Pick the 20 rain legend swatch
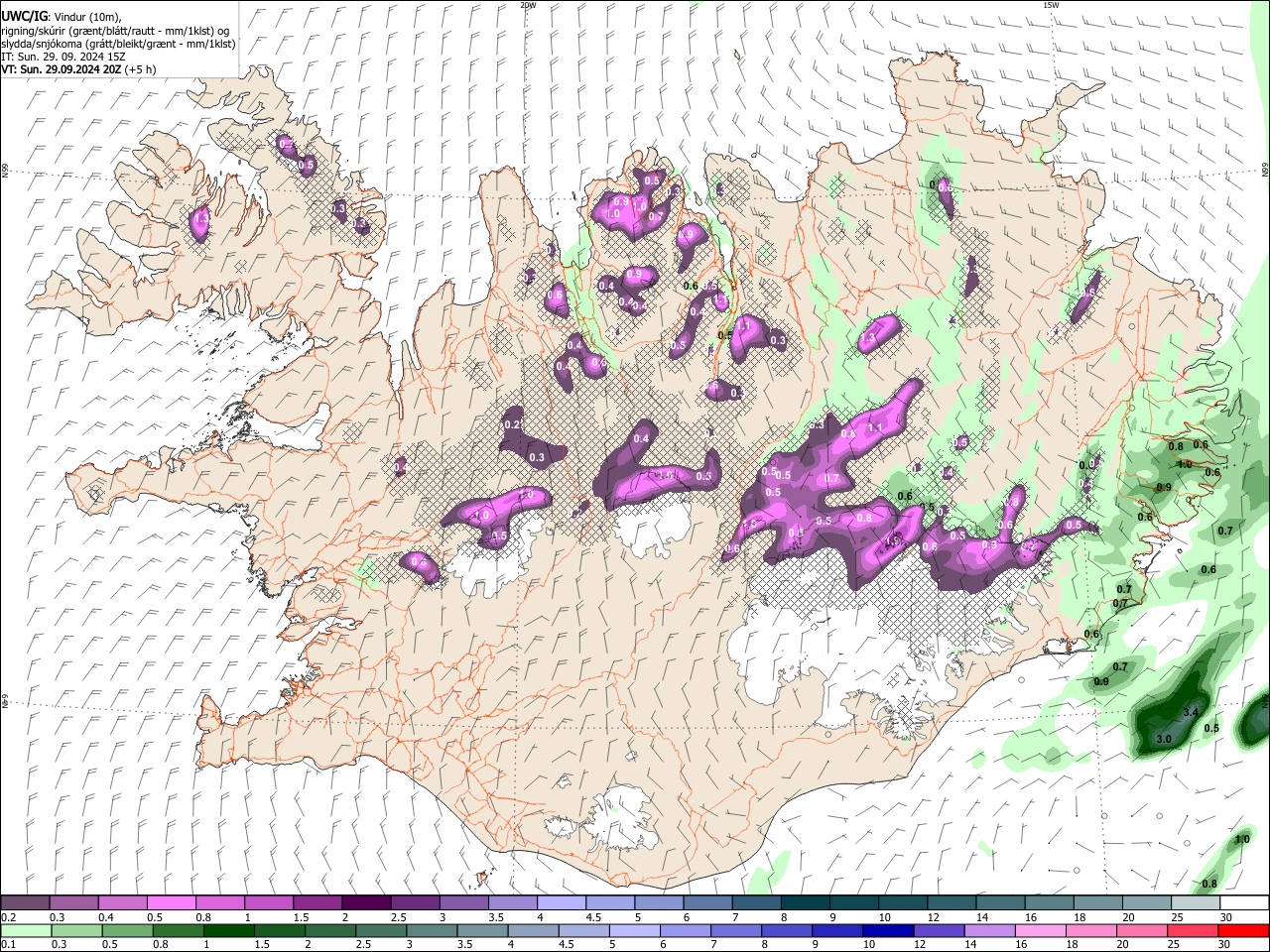Image resolution: width=1270 pixels, height=952 pixels. click(1141, 931)
